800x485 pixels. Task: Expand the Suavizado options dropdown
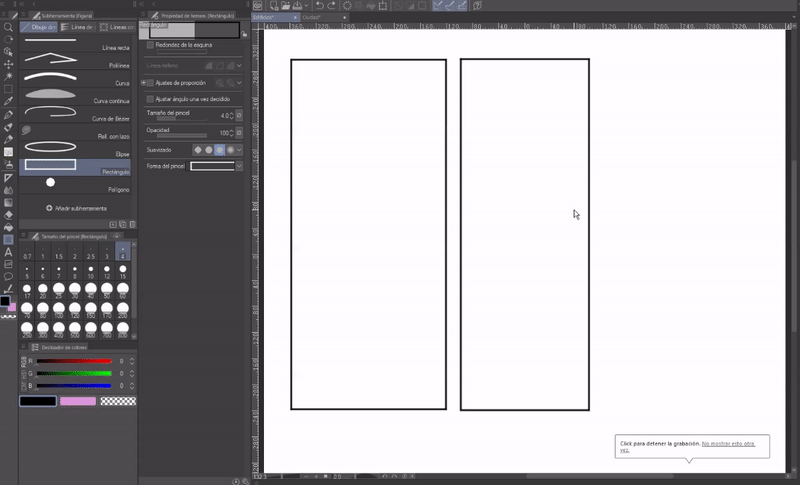pyautogui.click(x=240, y=150)
